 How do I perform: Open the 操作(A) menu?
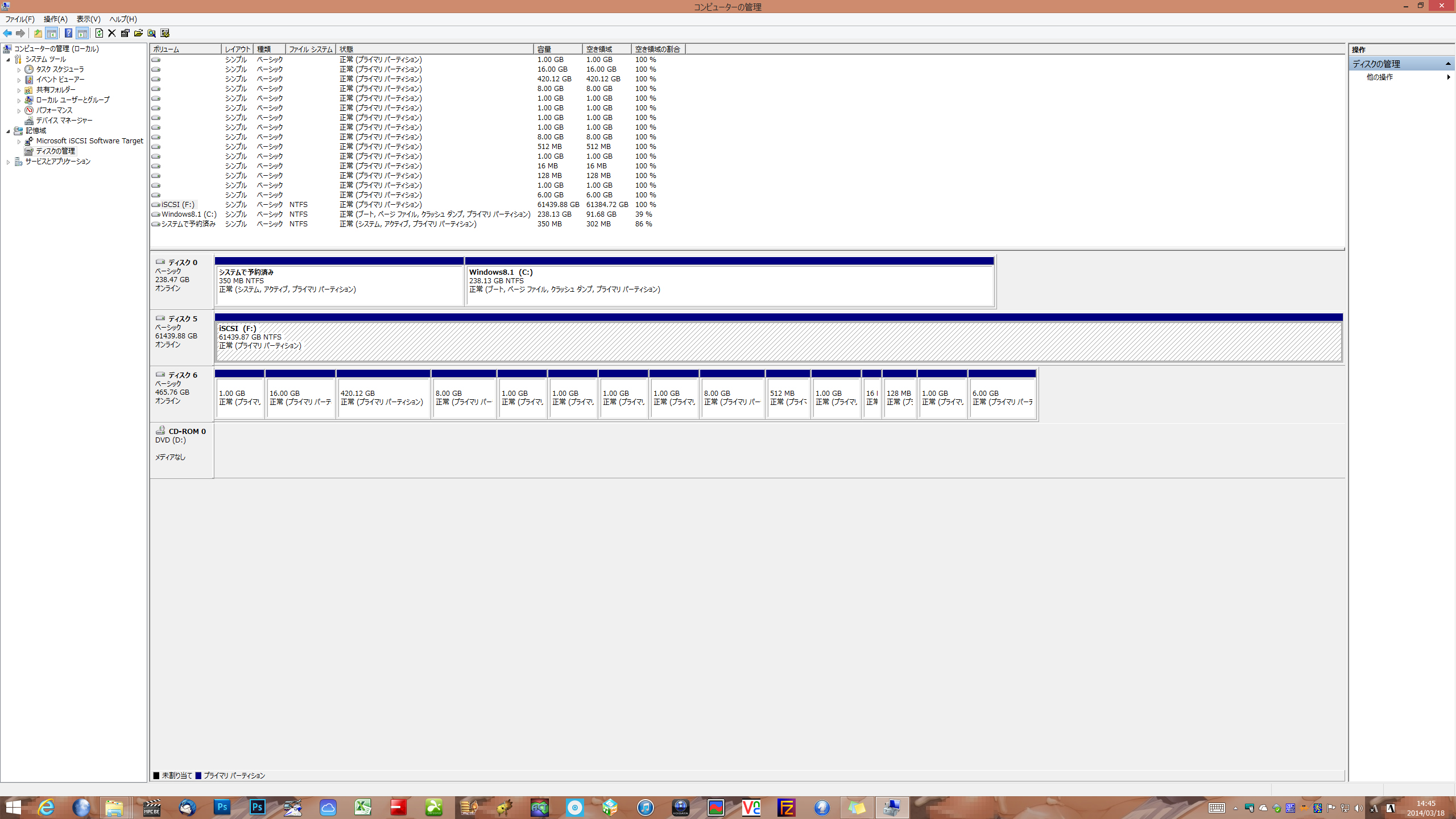55,19
